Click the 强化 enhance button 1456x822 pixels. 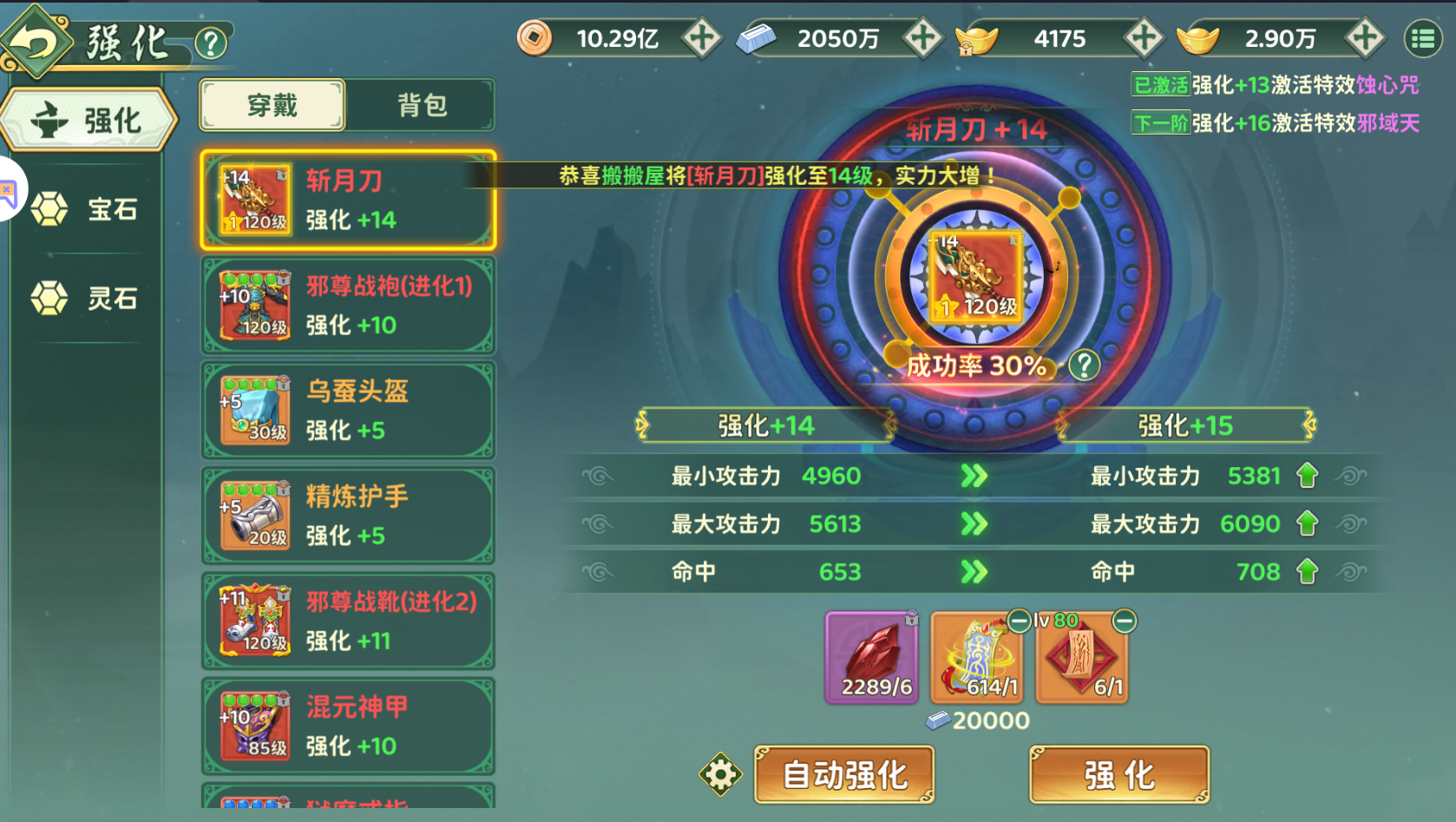[x=1119, y=774]
